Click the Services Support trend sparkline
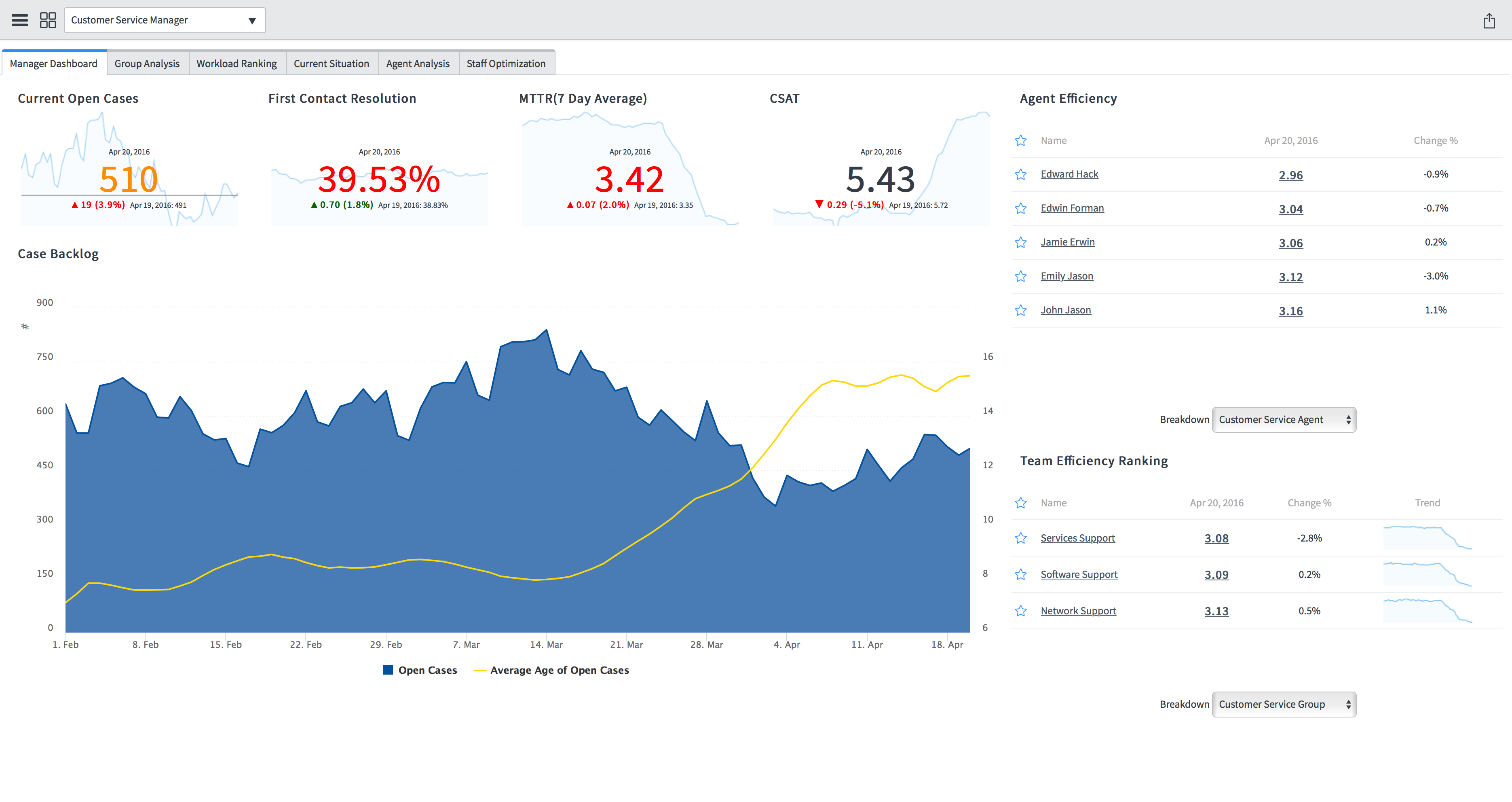 point(1428,538)
